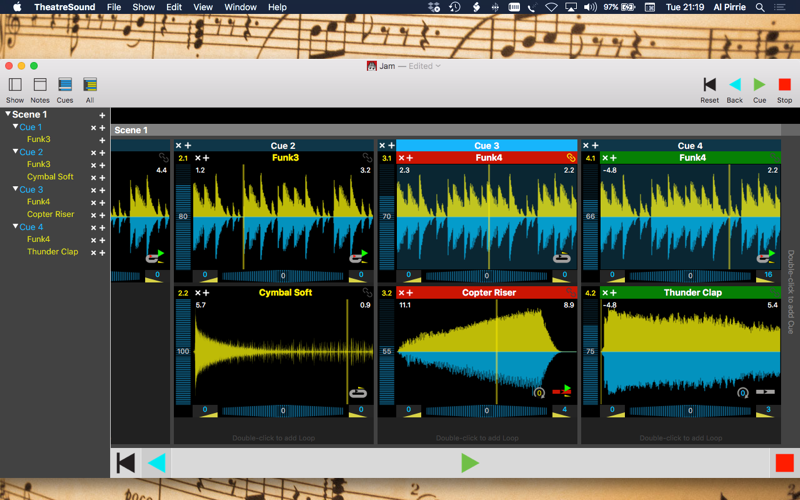This screenshot has height=500, width=800.
Task: Click the red Stop square in the top toolbar
Action: point(784,84)
